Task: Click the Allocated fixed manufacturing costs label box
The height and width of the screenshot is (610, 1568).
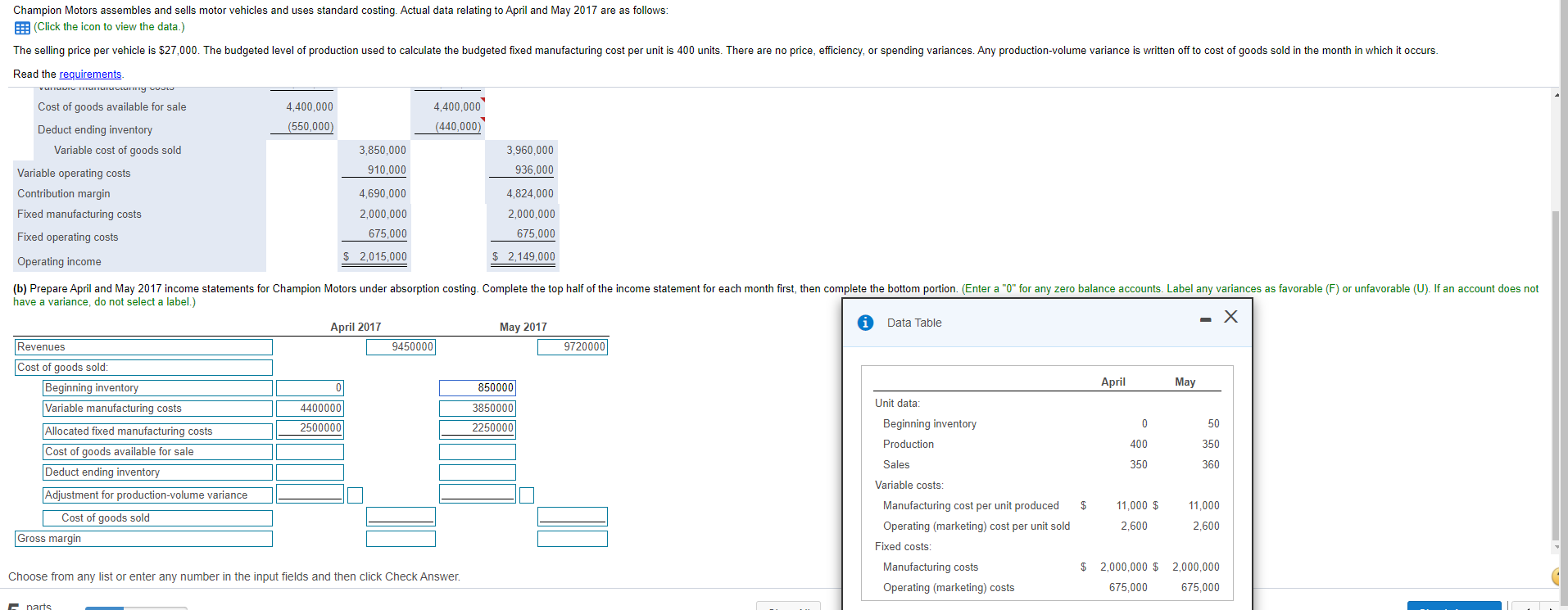Action: pos(157,432)
